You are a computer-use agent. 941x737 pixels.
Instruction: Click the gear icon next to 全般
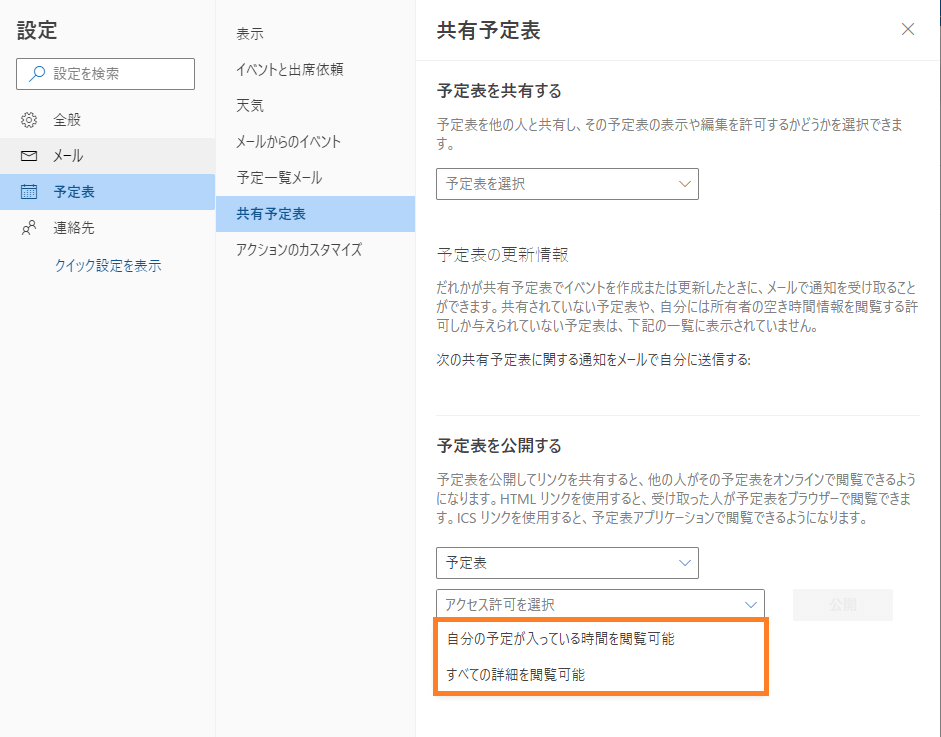[x=29, y=120]
